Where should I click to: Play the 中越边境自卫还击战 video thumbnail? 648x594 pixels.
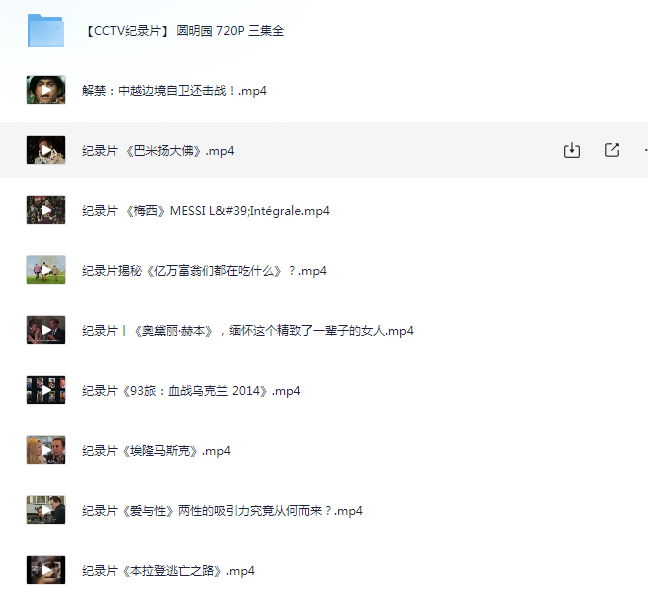pyautogui.click(x=46, y=90)
